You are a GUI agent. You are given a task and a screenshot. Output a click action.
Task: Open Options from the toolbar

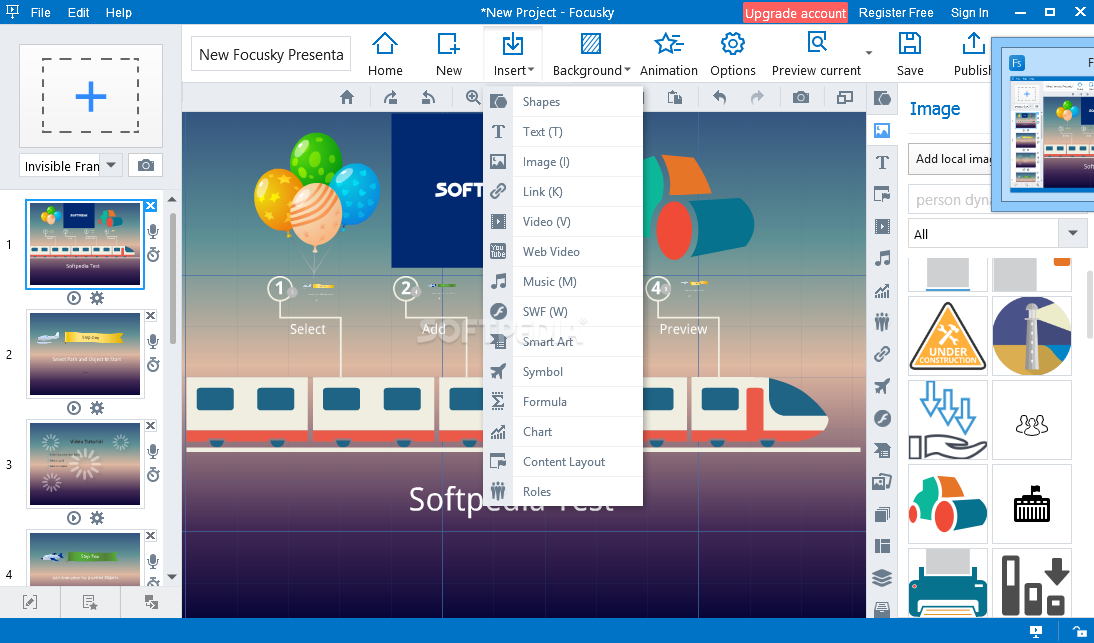(x=733, y=54)
